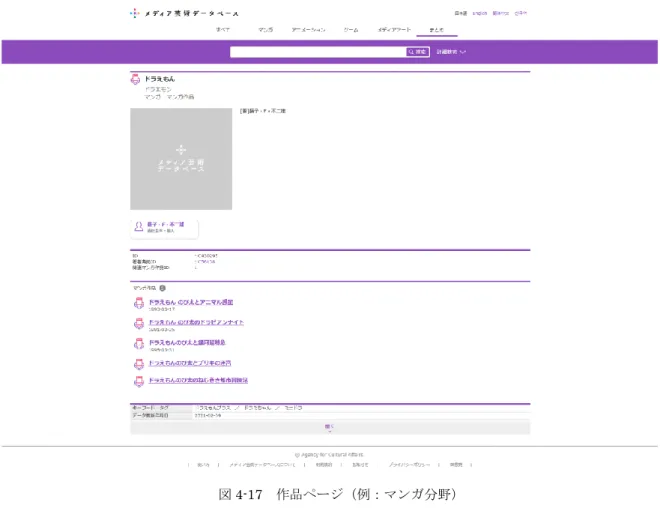This screenshot has height=523, width=660.
Task: Click icon beside のび太とアニマル惑星 entry
Action: (x=139, y=303)
